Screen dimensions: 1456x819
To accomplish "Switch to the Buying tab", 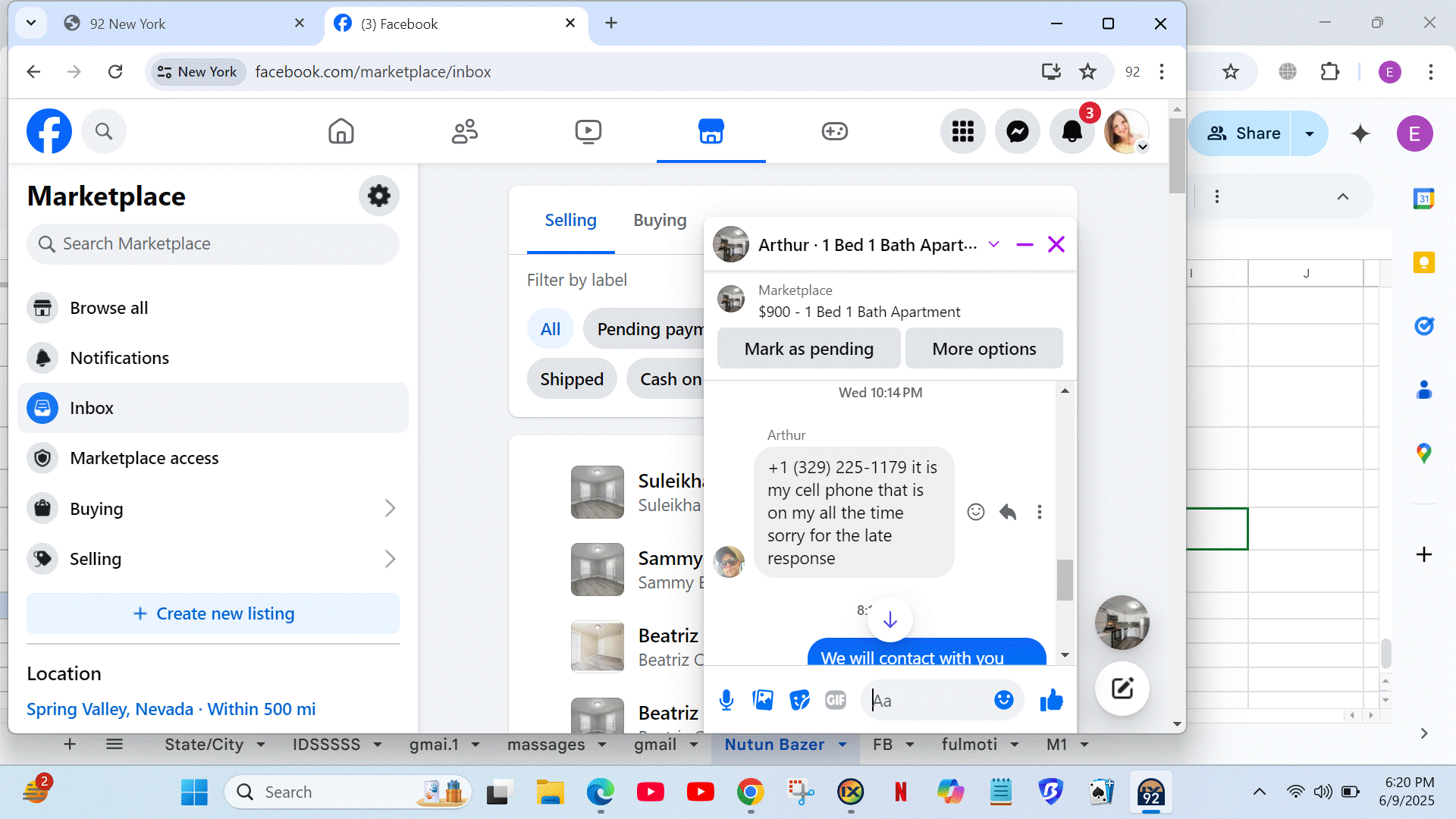I will 660,220.
